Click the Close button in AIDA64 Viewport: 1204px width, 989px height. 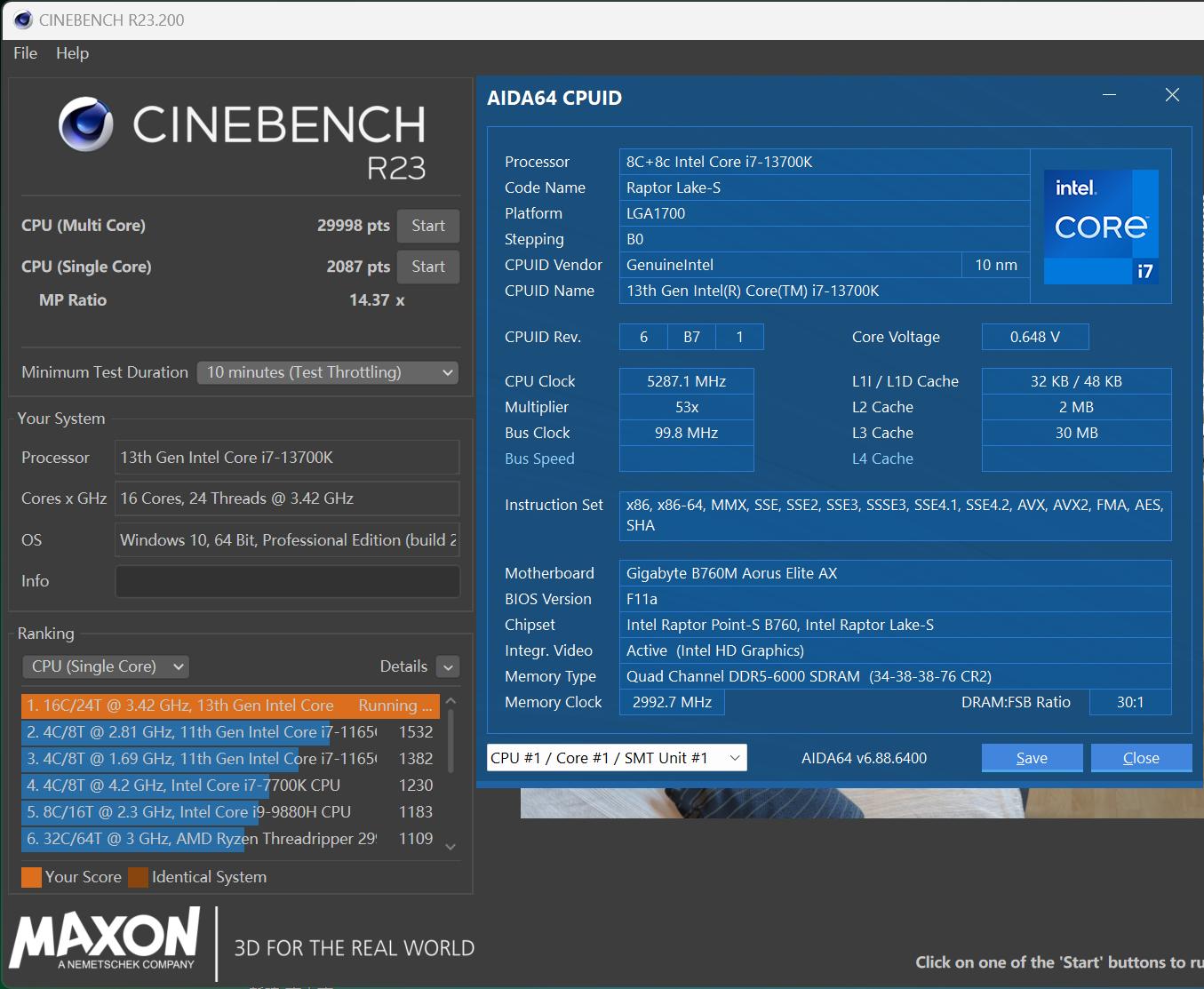(1140, 758)
